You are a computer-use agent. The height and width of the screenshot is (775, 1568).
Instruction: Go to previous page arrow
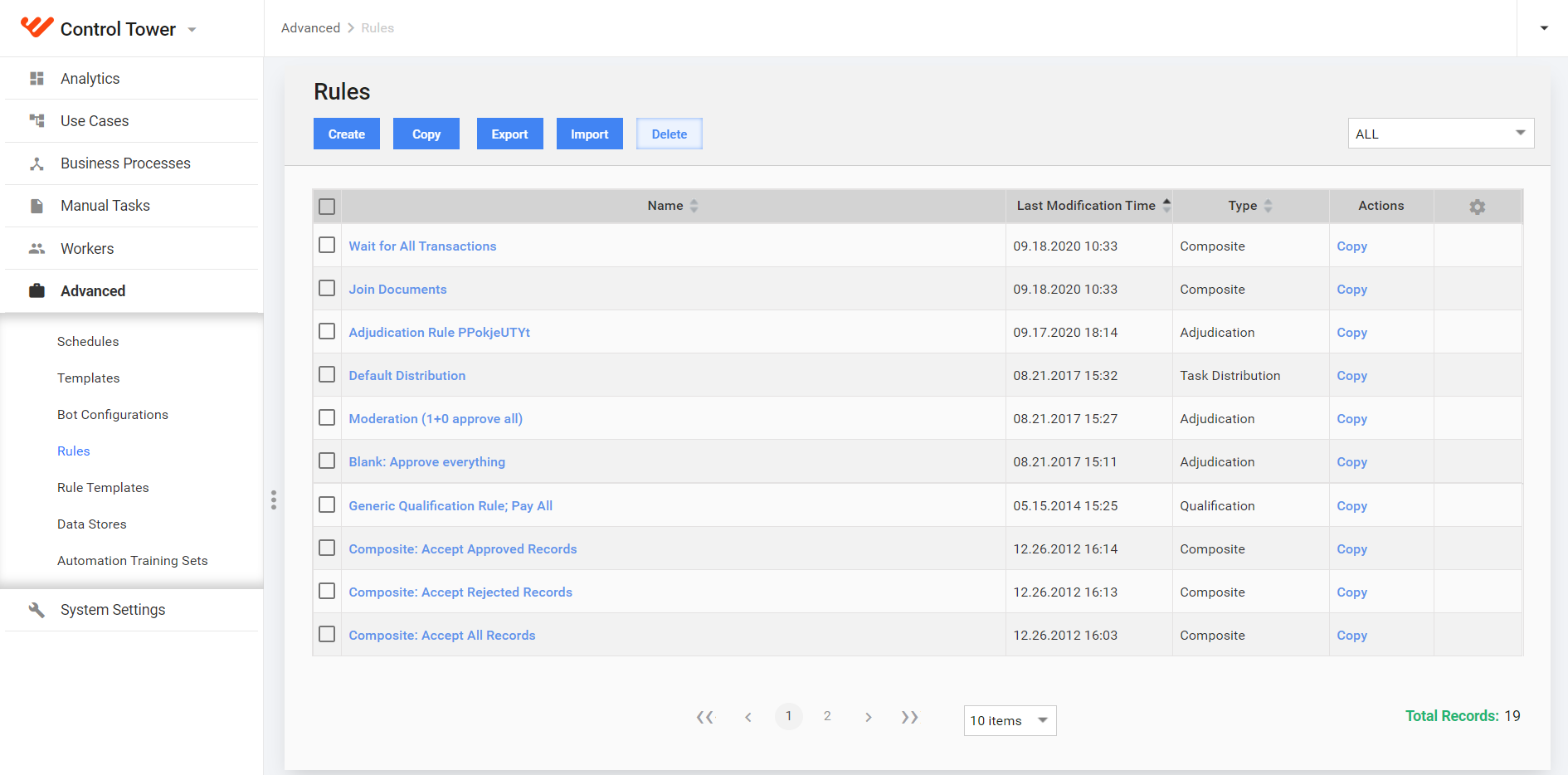point(748,717)
